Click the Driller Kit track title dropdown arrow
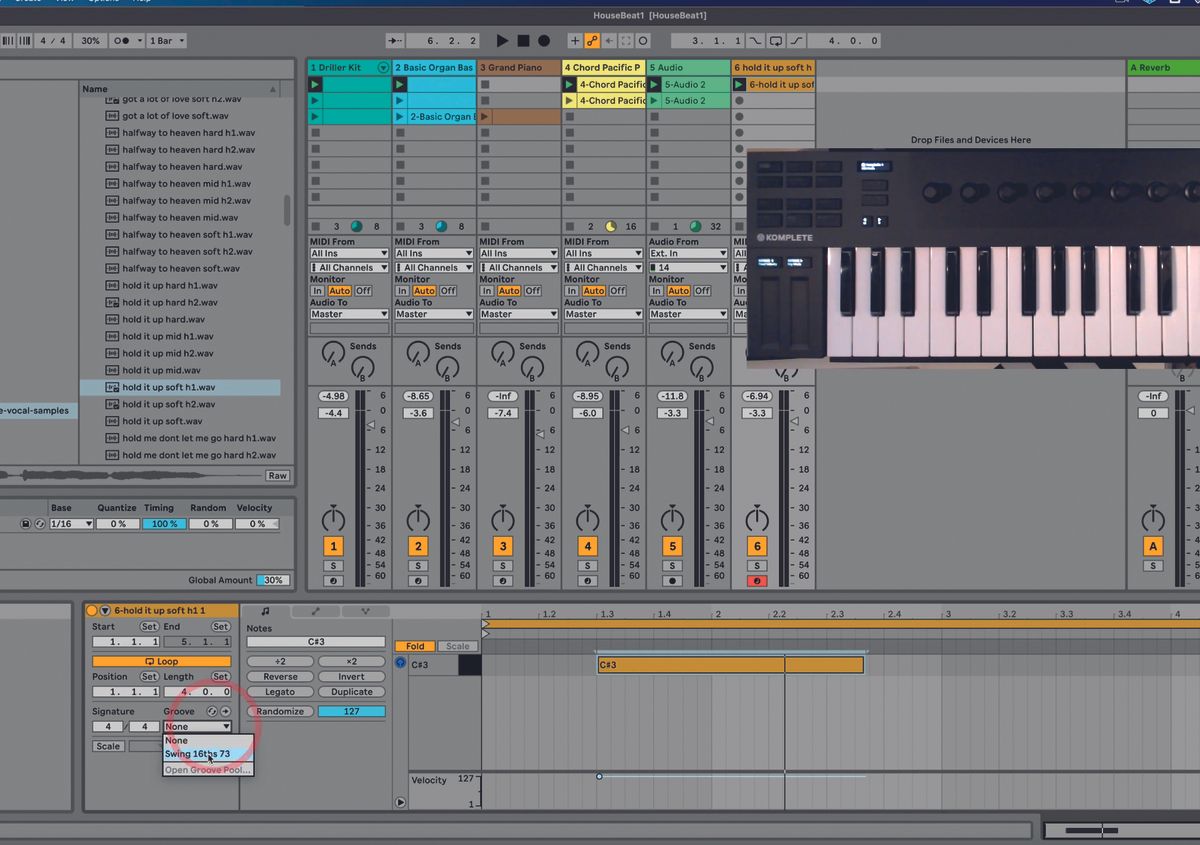This screenshot has height=845, width=1200. 382,67
